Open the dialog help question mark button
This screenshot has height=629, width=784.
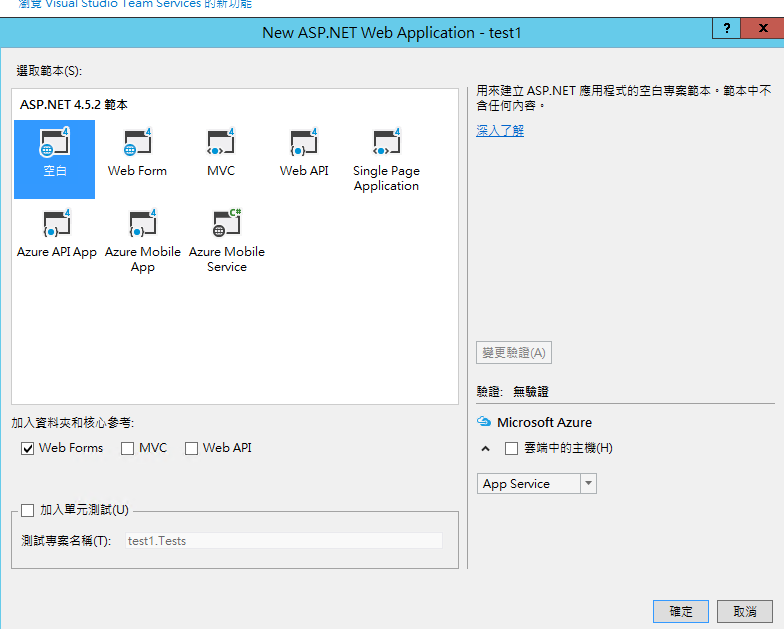click(726, 28)
